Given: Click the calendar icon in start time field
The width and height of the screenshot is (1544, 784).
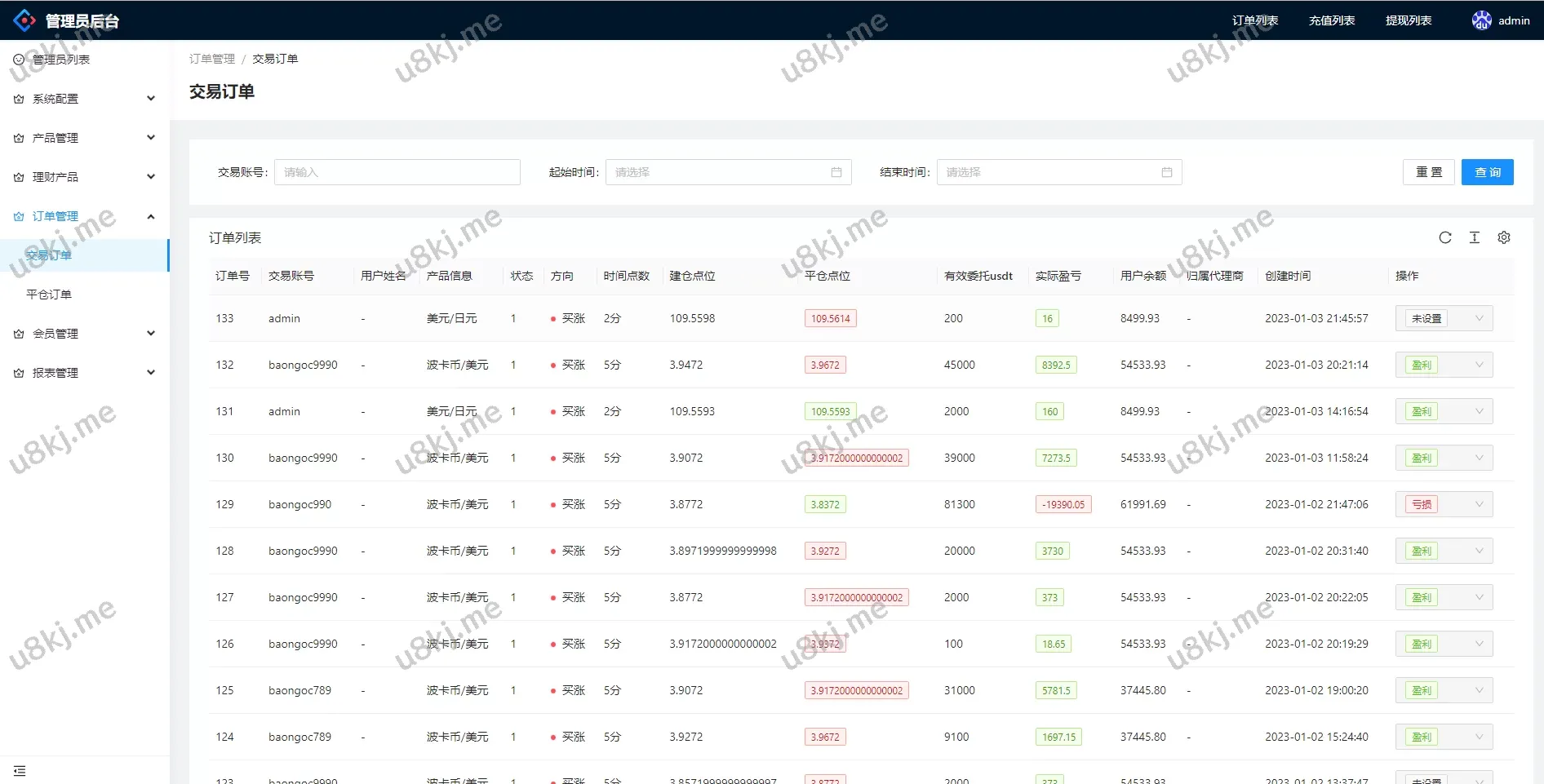Looking at the screenshot, I should (836, 172).
